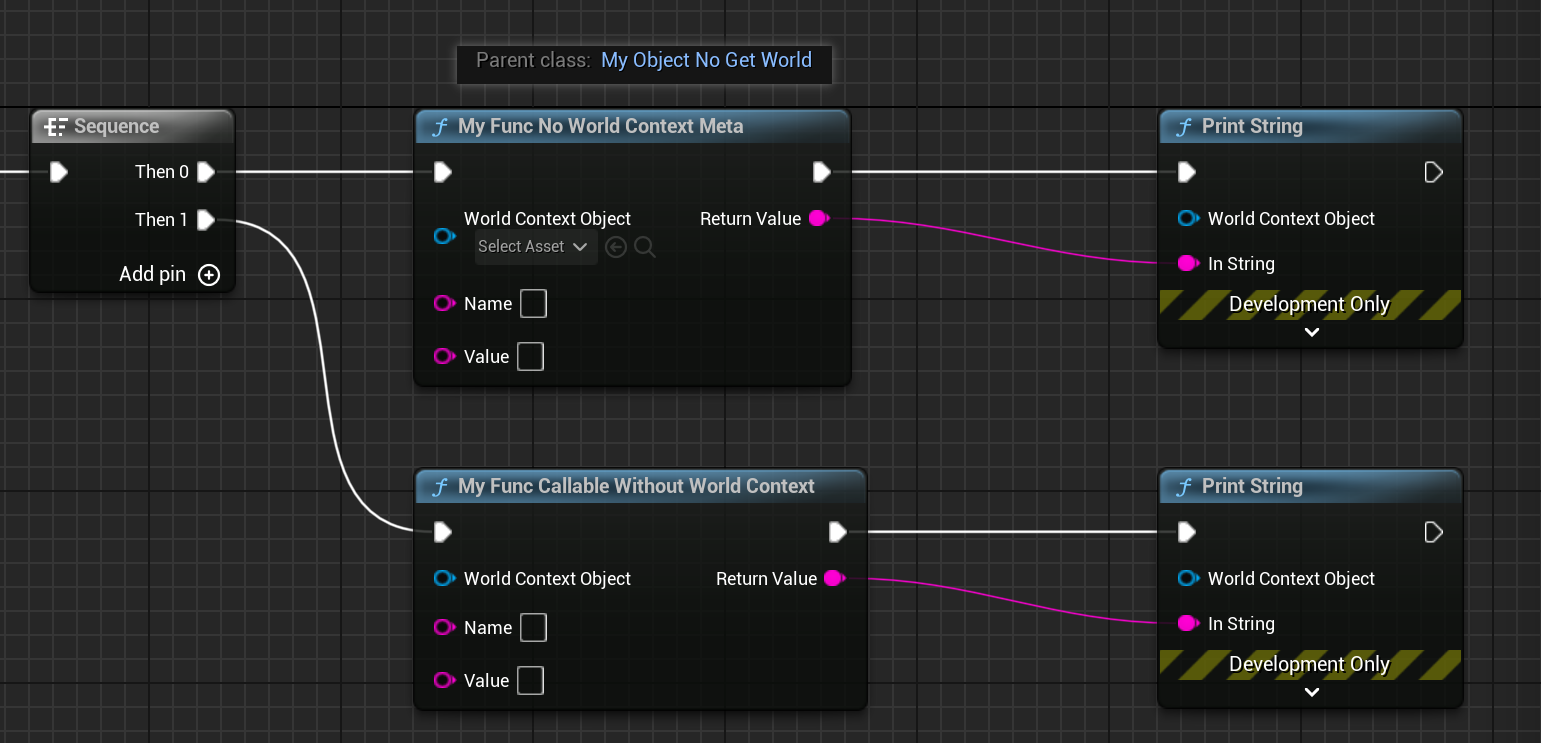Toggle Name checkbox on My Func No World Context Meta
The height and width of the screenshot is (743, 1541).
[534, 304]
